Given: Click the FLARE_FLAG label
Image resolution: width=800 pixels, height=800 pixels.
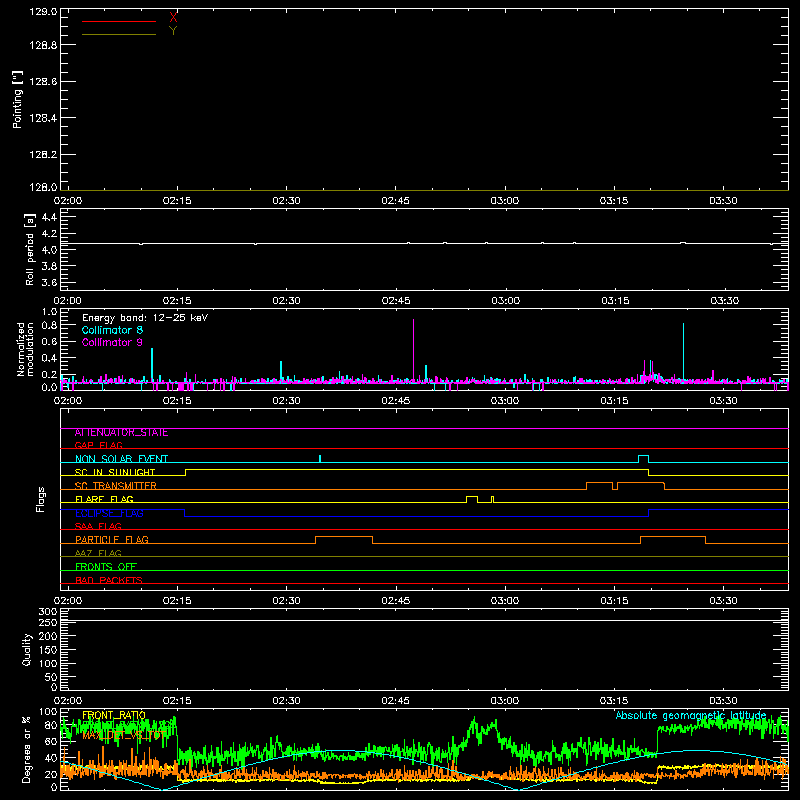Looking at the screenshot, I should click(104, 499).
